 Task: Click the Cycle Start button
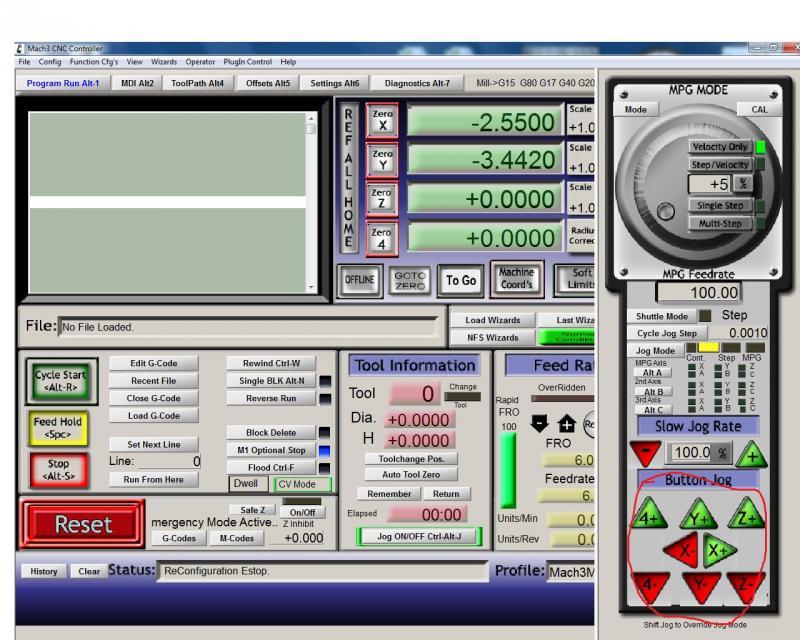(x=62, y=382)
